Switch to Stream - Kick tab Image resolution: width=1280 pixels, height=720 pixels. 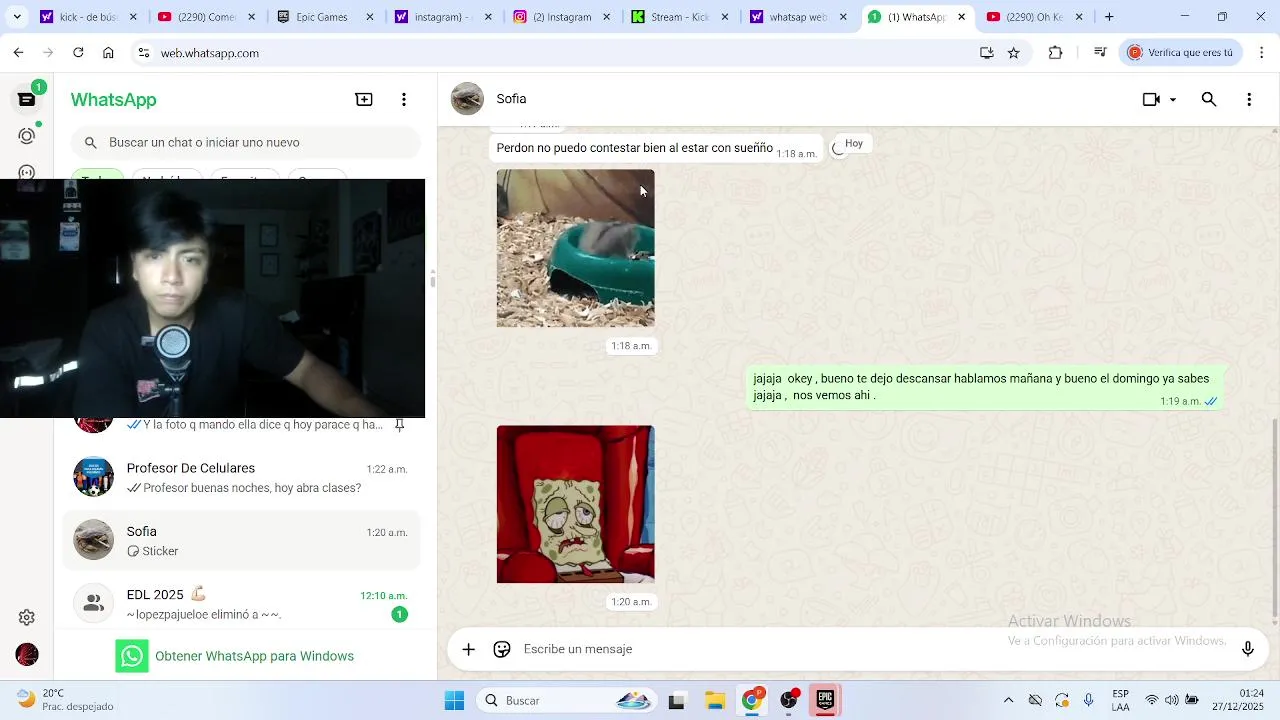point(680,17)
